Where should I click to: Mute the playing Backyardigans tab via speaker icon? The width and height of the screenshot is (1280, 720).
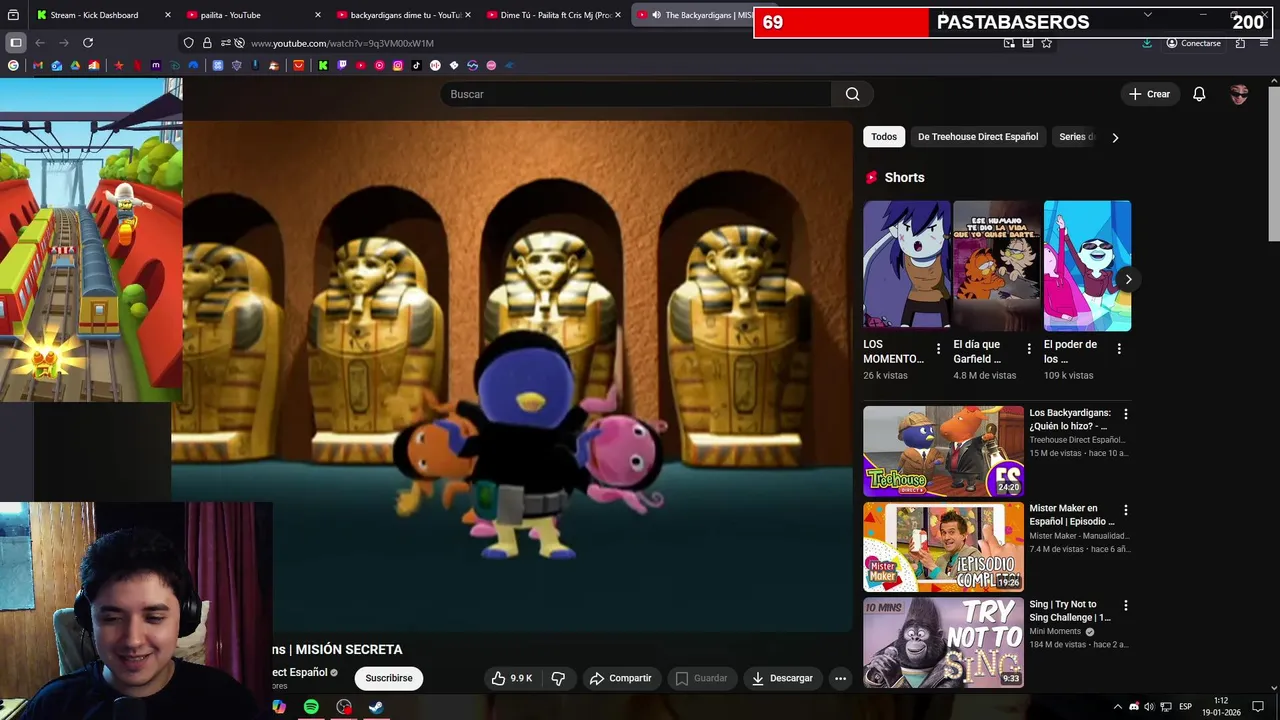tap(656, 15)
